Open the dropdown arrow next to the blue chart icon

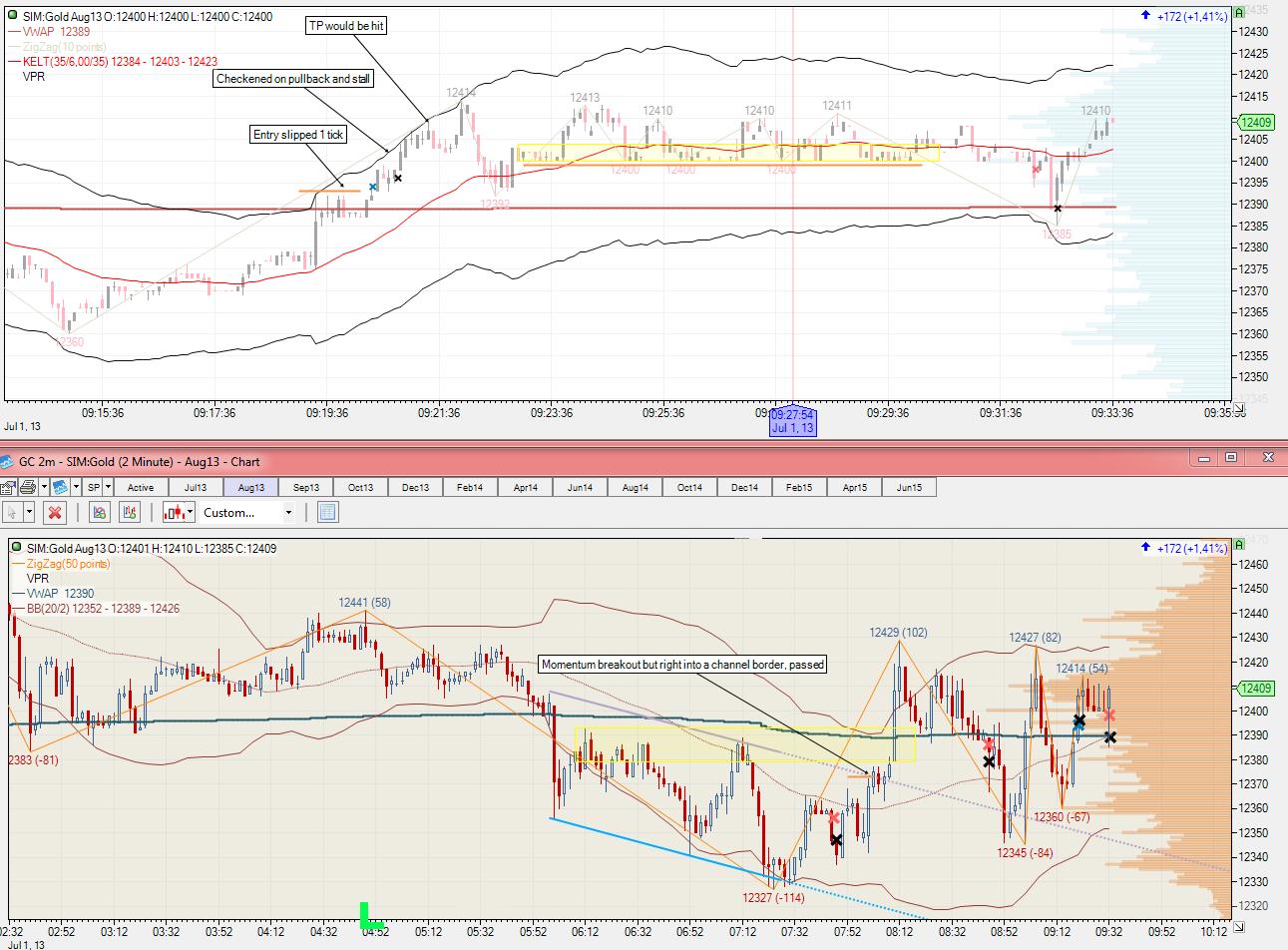pos(74,487)
